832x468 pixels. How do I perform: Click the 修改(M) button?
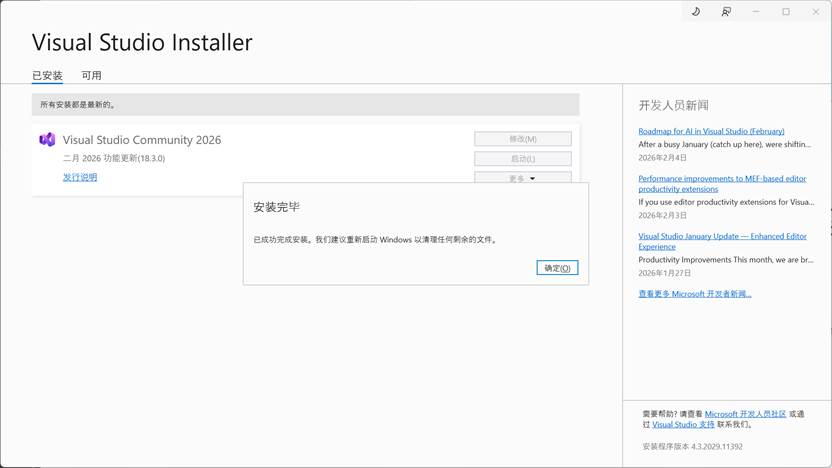point(523,139)
